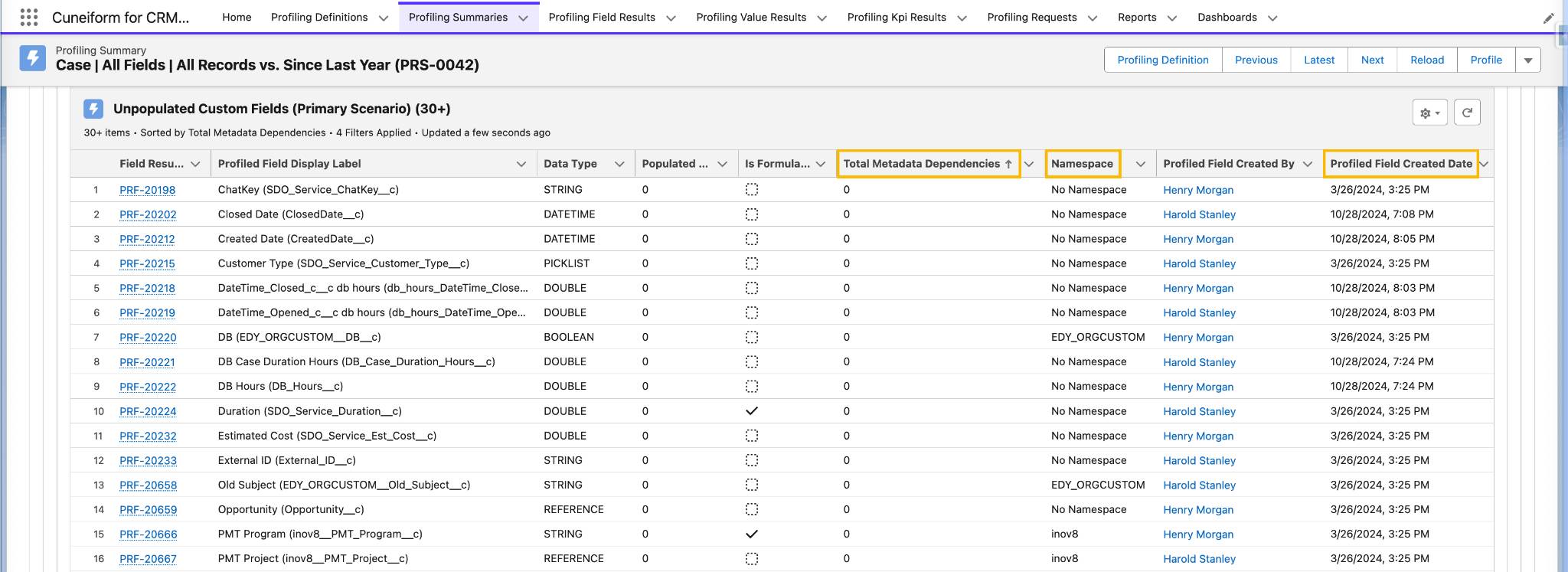The height and width of the screenshot is (572, 1568).
Task: Expand the Profiling Kpi Results tab chevron
Action: pos(962,18)
